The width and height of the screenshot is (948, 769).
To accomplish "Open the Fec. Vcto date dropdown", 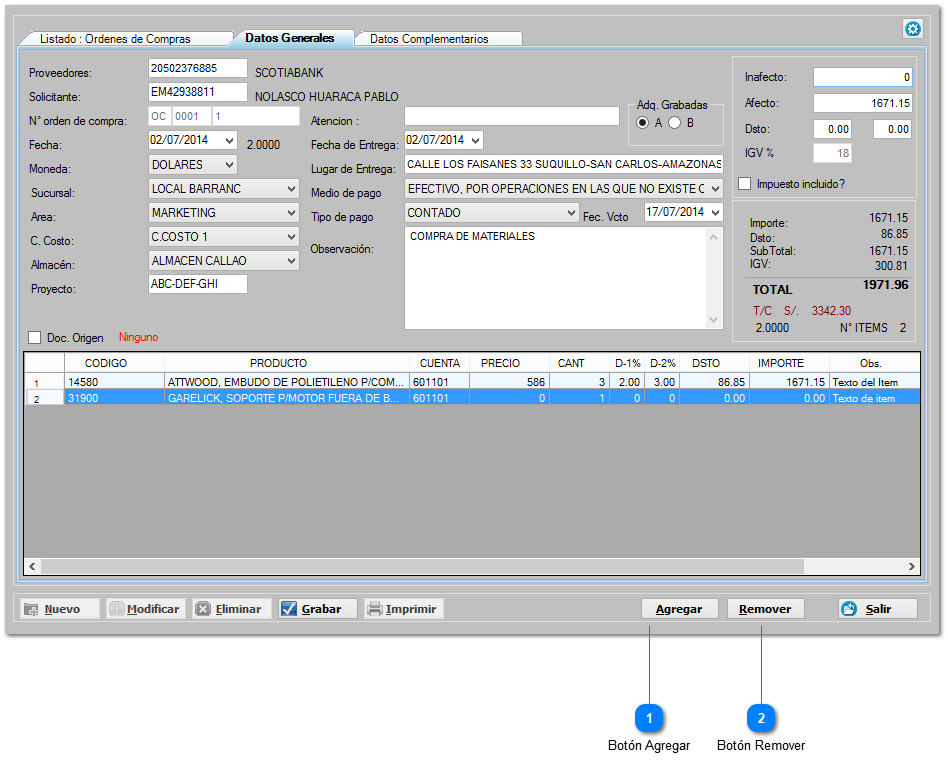I will click(715, 212).
